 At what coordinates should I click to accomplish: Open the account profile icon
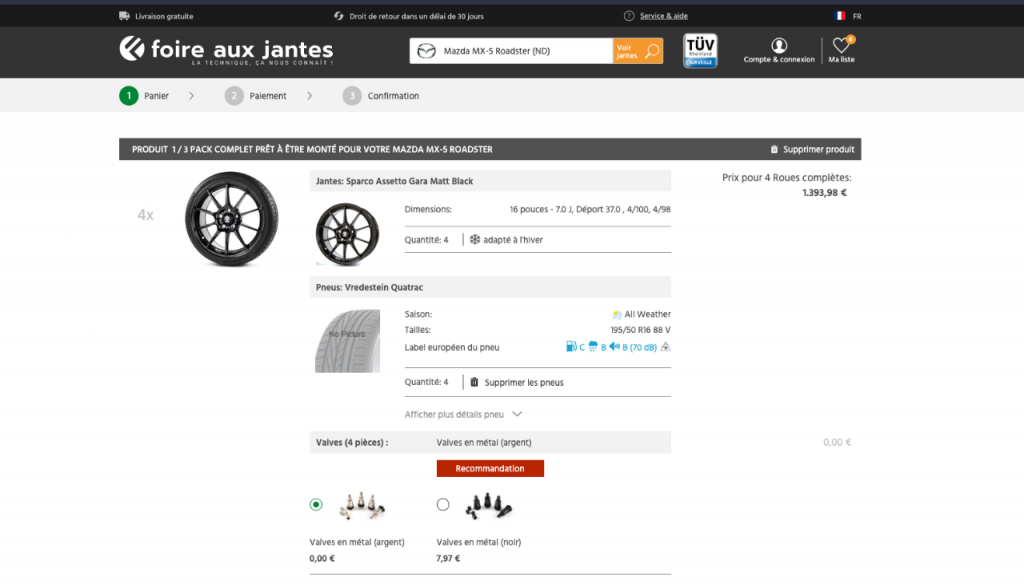pyautogui.click(x=779, y=45)
